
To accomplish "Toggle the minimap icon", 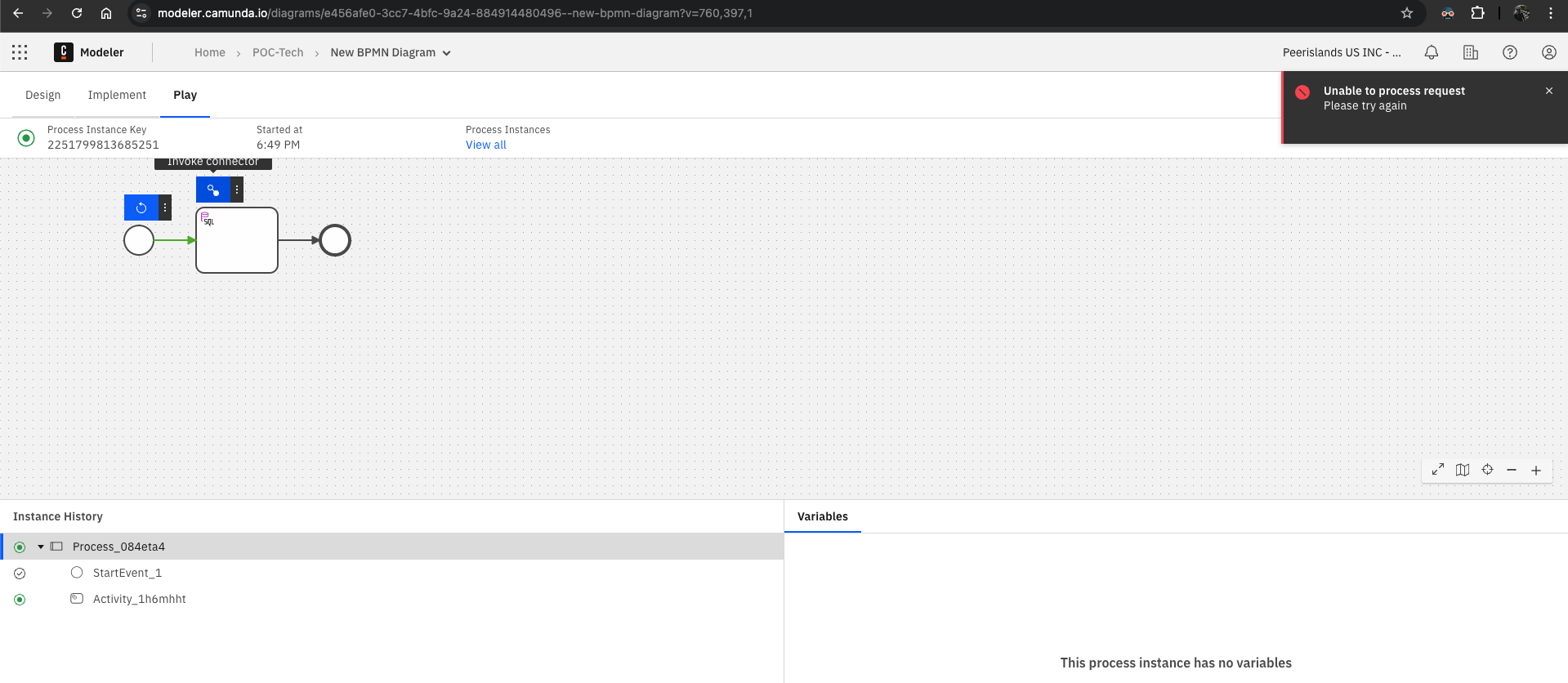I will [1463, 470].
